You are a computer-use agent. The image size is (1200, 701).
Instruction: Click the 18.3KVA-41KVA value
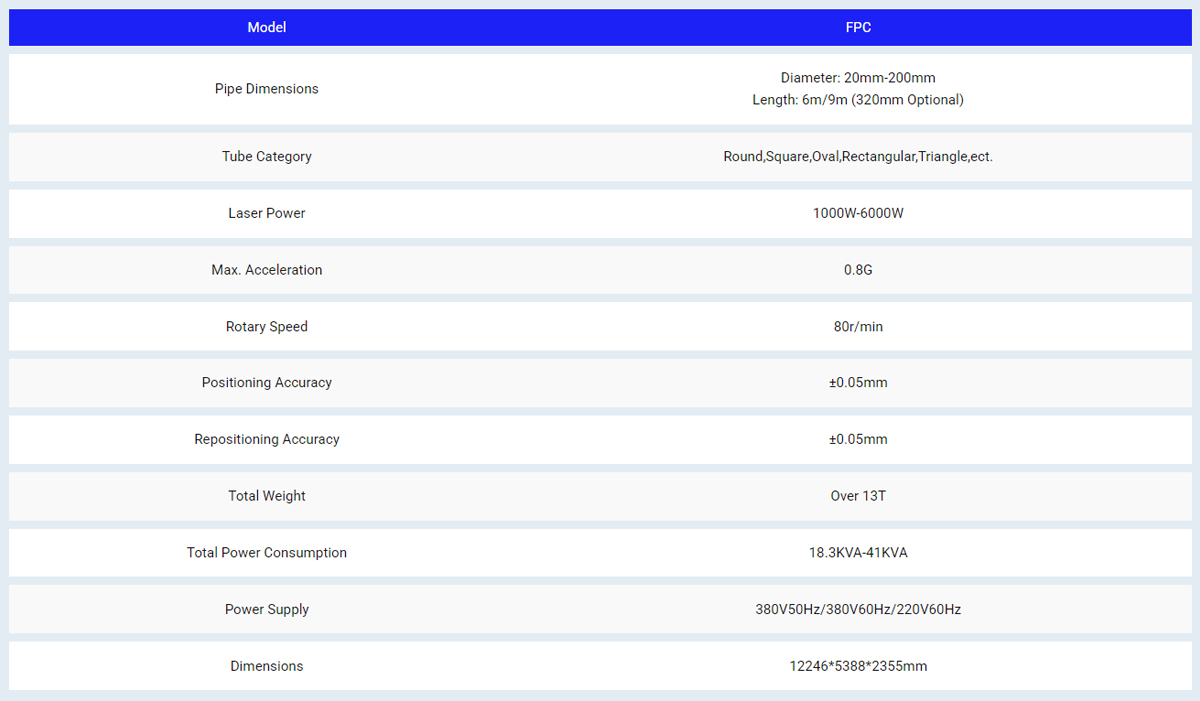tap(858, 553)
